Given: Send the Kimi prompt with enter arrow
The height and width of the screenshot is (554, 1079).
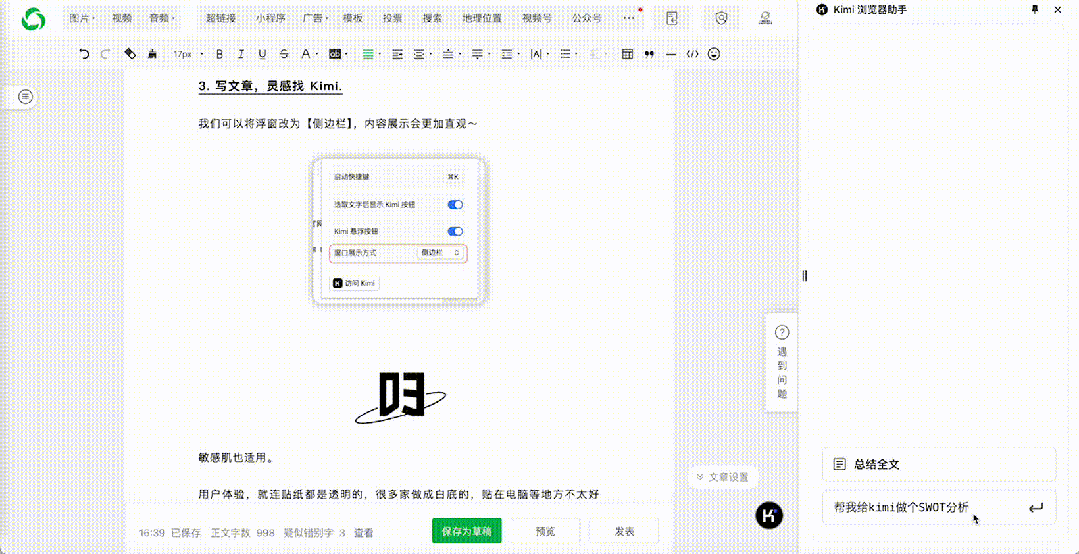Looking at the screenshot, I should pyautogui.click(x=1036, y=508).
